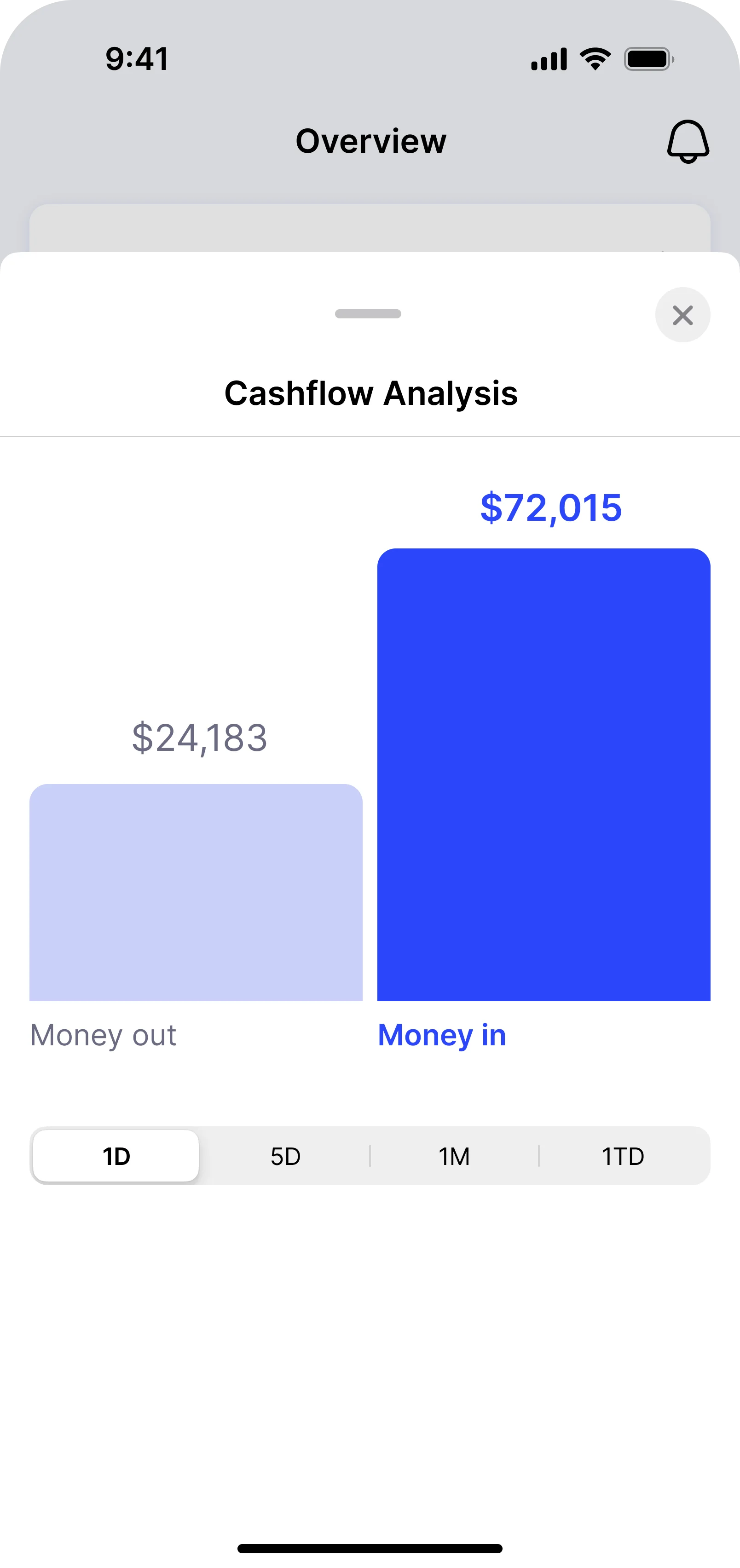The width and height of the screenshot is (740, 1568).
Task: Tap the $72,015 amount
Action: [x=550, y=507]
